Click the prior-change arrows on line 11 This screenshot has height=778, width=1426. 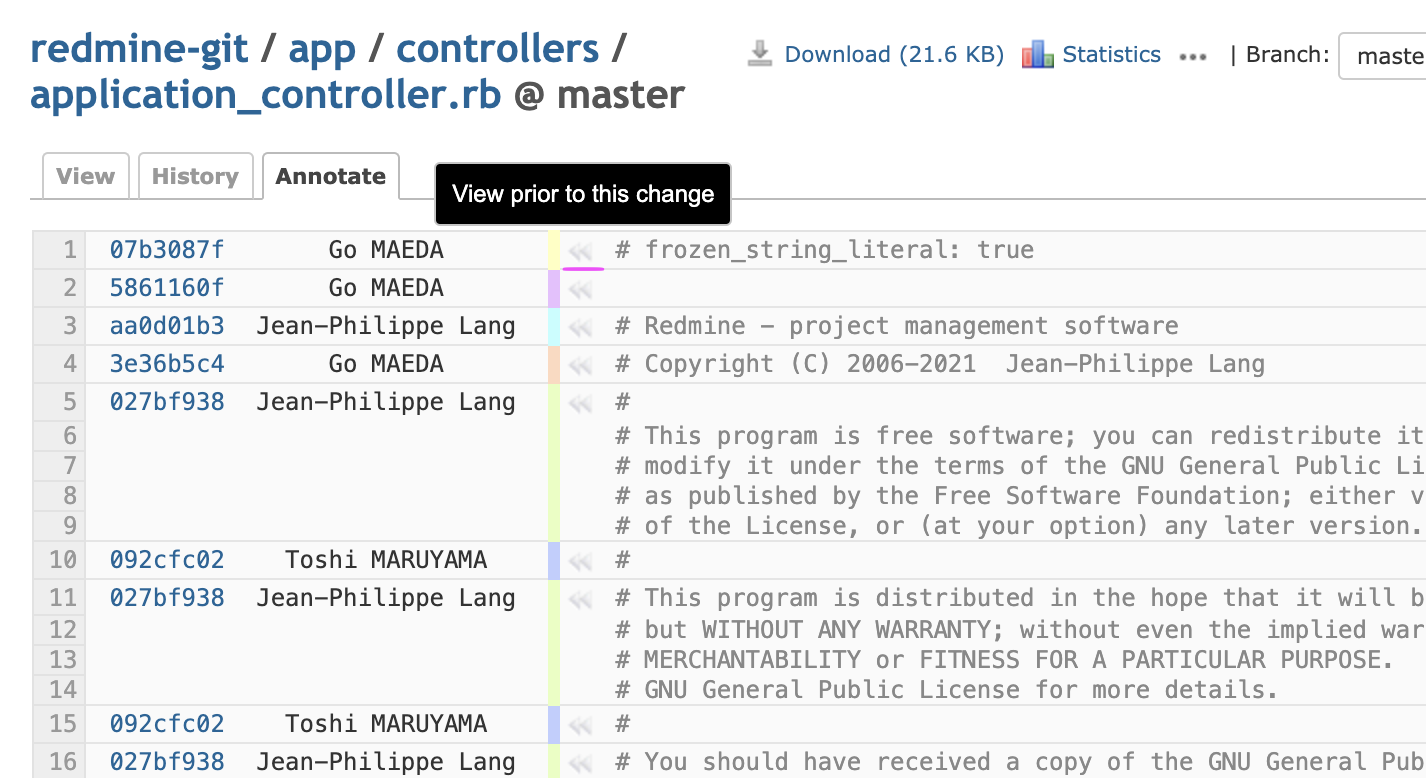click(581, 599)
